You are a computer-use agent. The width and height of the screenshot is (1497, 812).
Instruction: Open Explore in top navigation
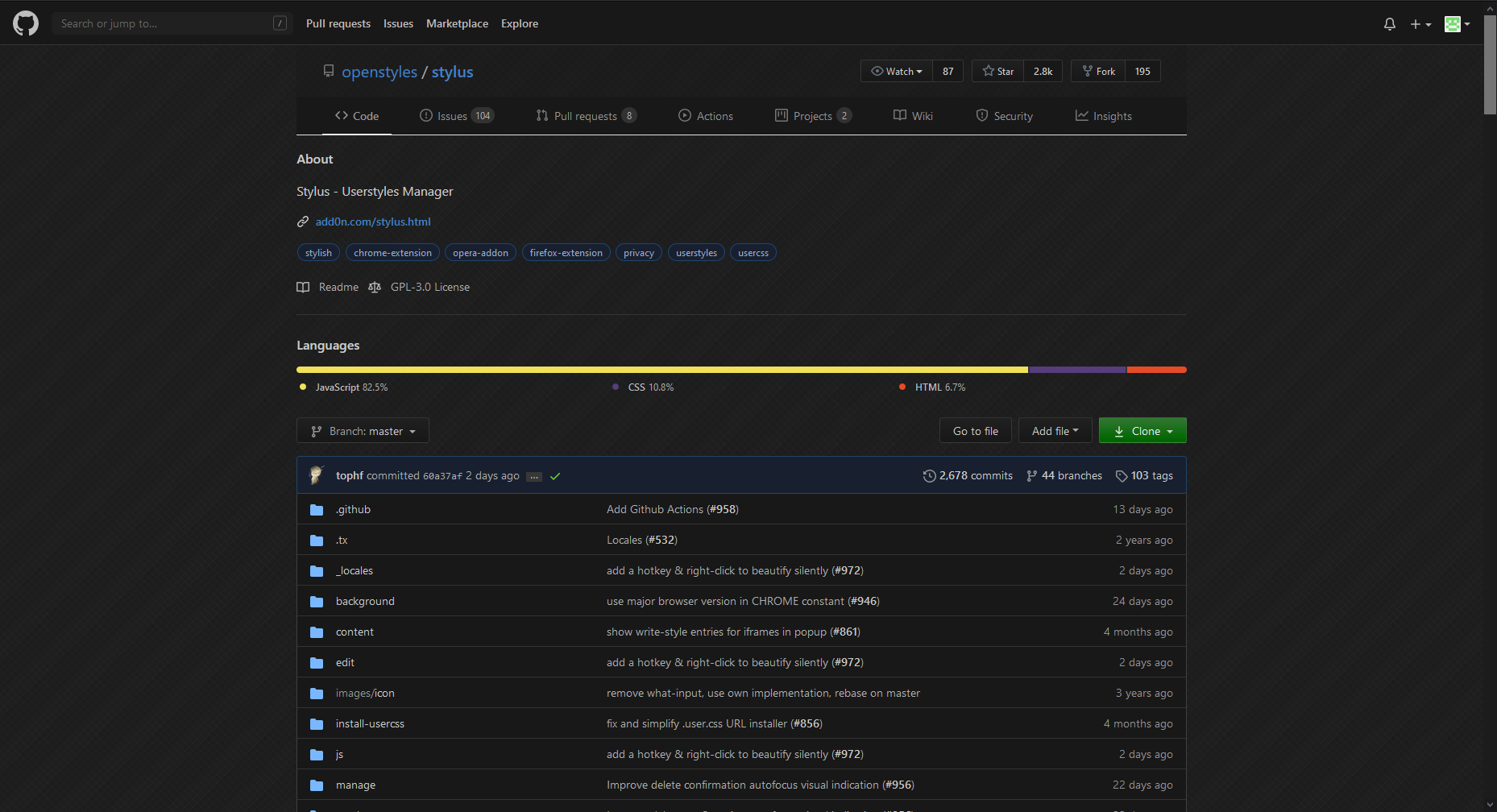520,23
